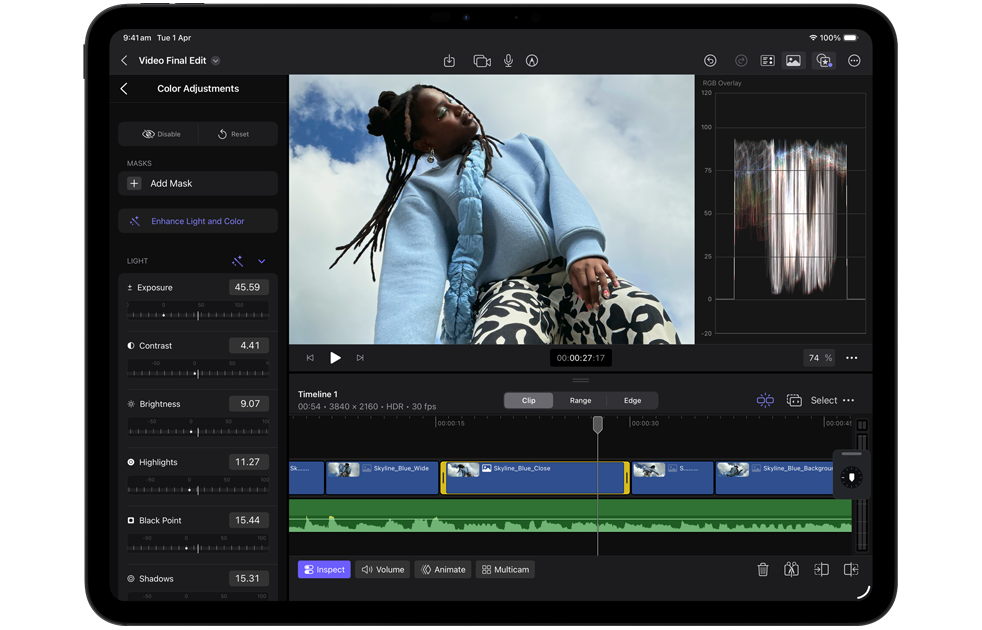Click the Exposure slider track

click(198, 315)
